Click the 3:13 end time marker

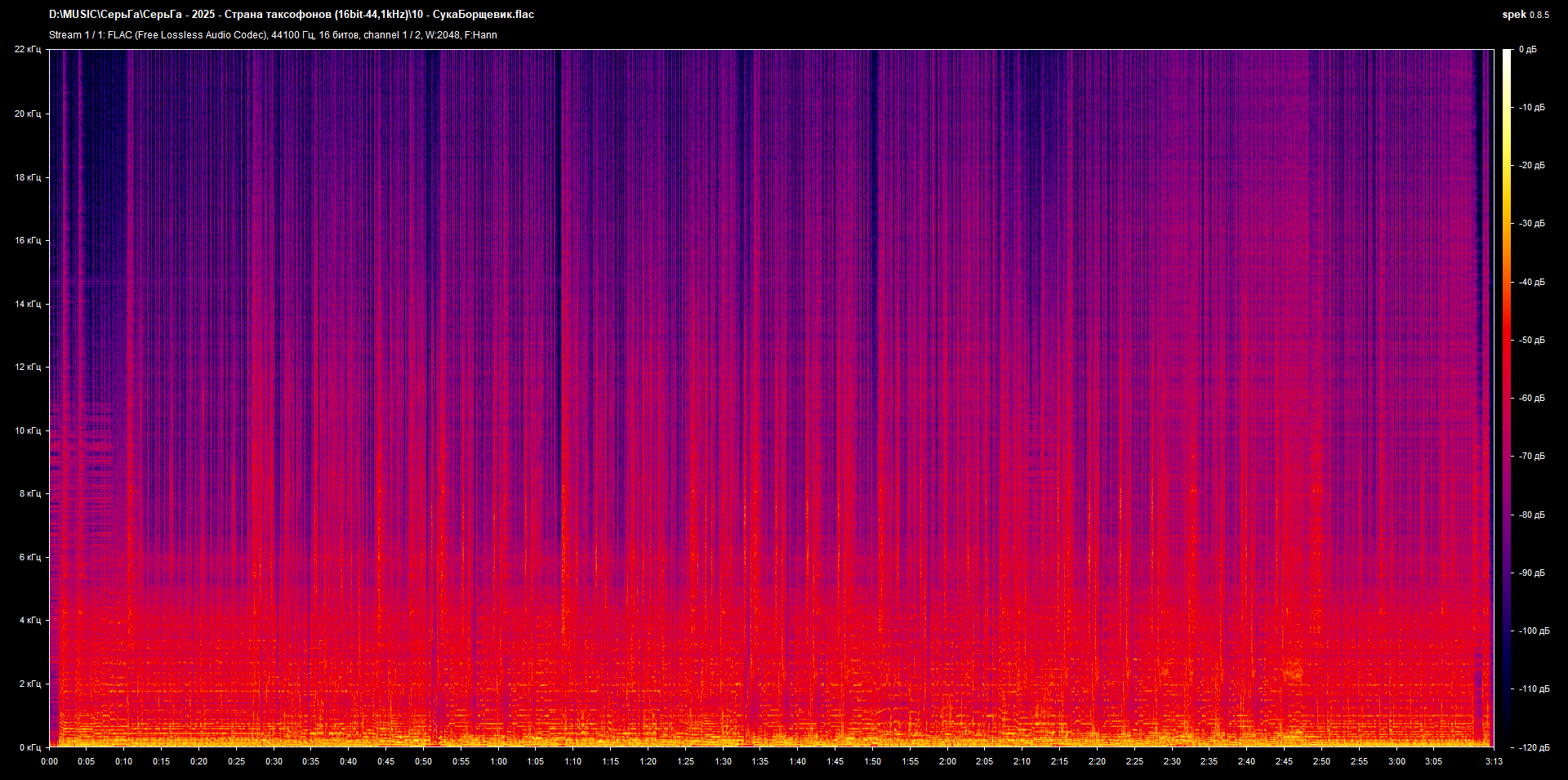1494,762
